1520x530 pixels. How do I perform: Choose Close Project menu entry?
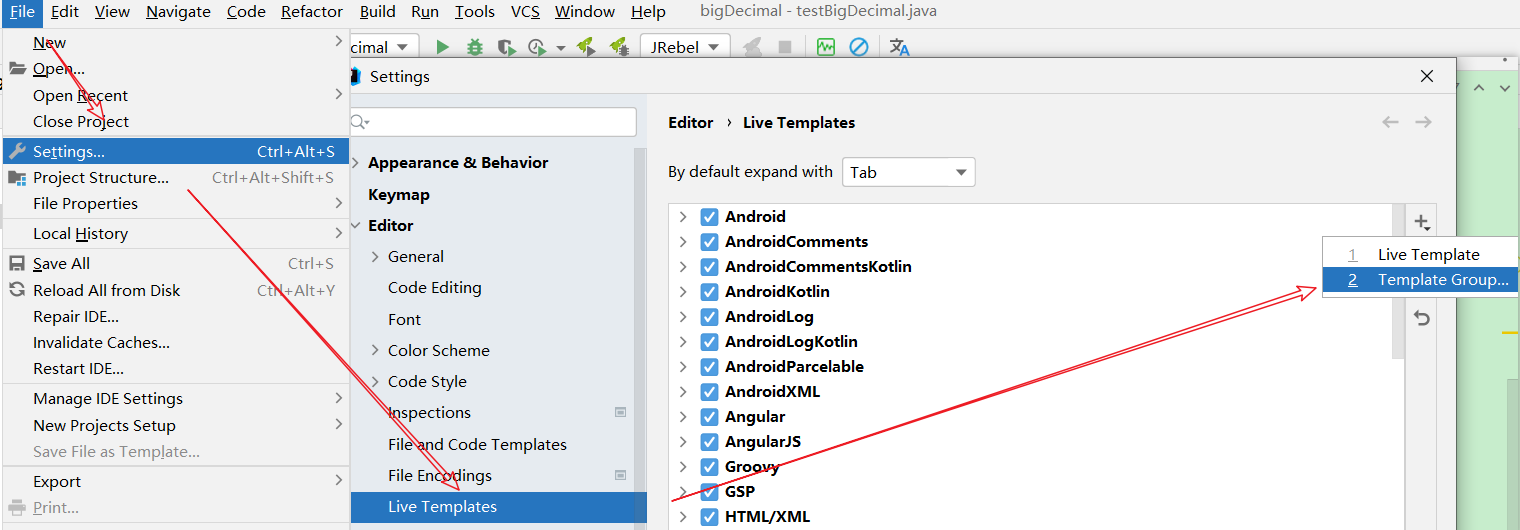pyautogui.click(x=175, y=121)
